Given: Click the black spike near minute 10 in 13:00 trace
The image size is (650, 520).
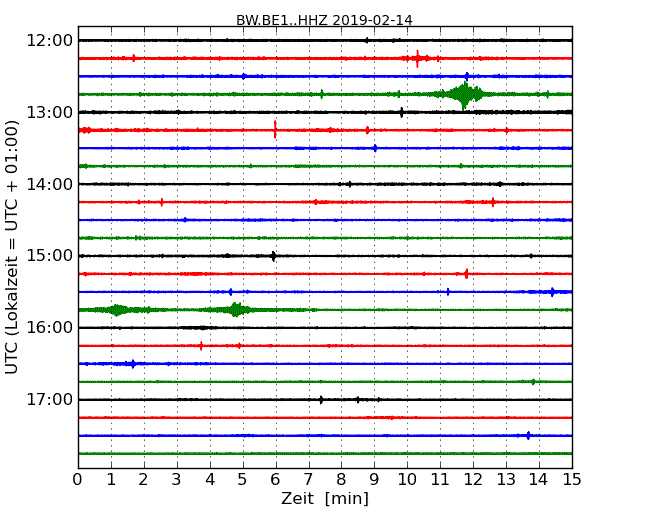Looking at the screenshot, I should click(x=401, y=112).
